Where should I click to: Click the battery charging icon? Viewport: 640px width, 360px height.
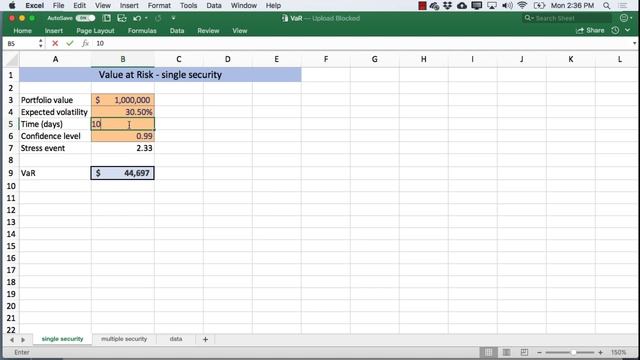coord(539,5)
